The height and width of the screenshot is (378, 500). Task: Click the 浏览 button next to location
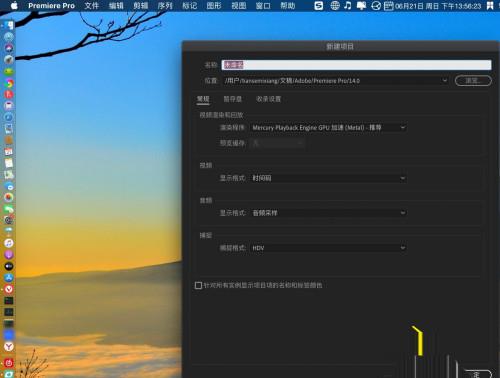click(473, 81)
